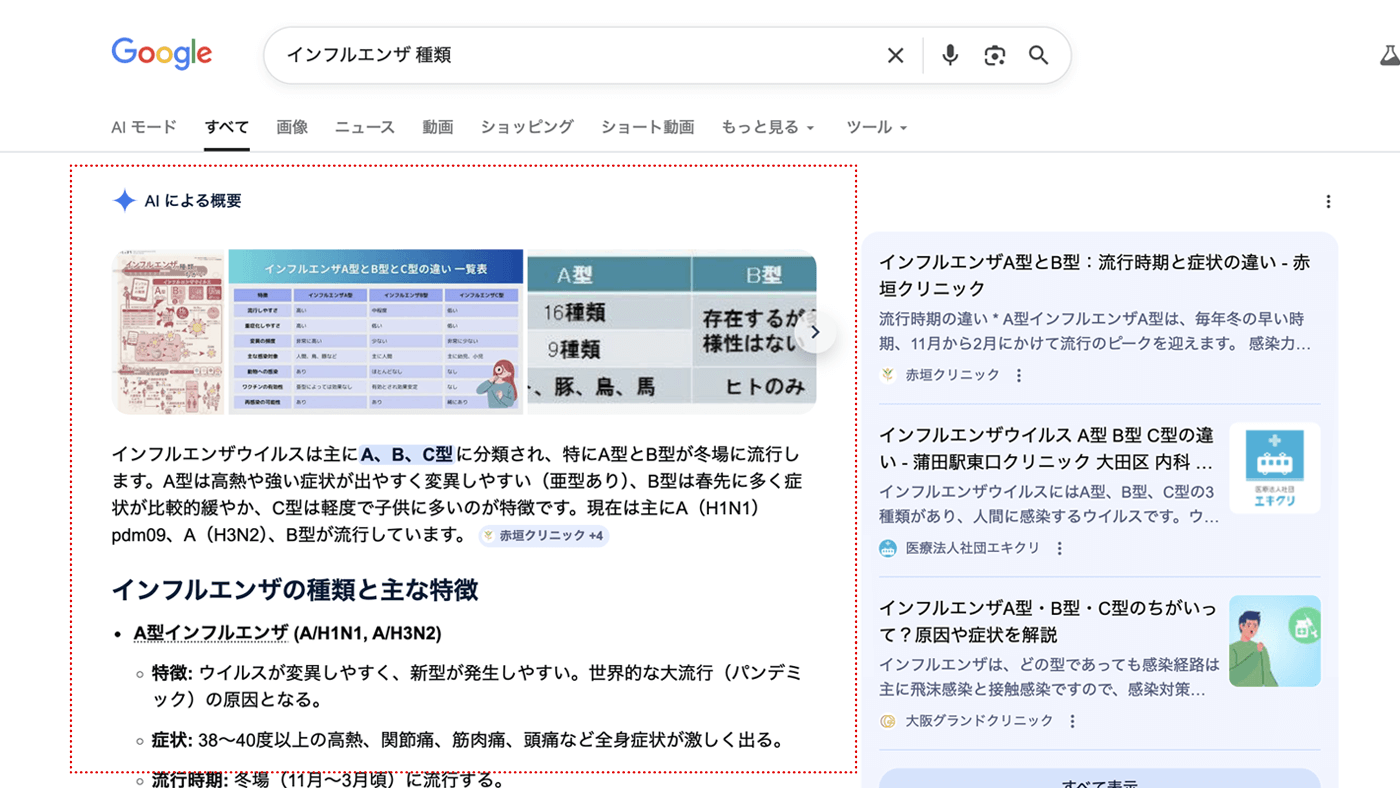Open options next to the 赤垣クリニック source
This screenshot has height=788, width=1400.
1018,374
